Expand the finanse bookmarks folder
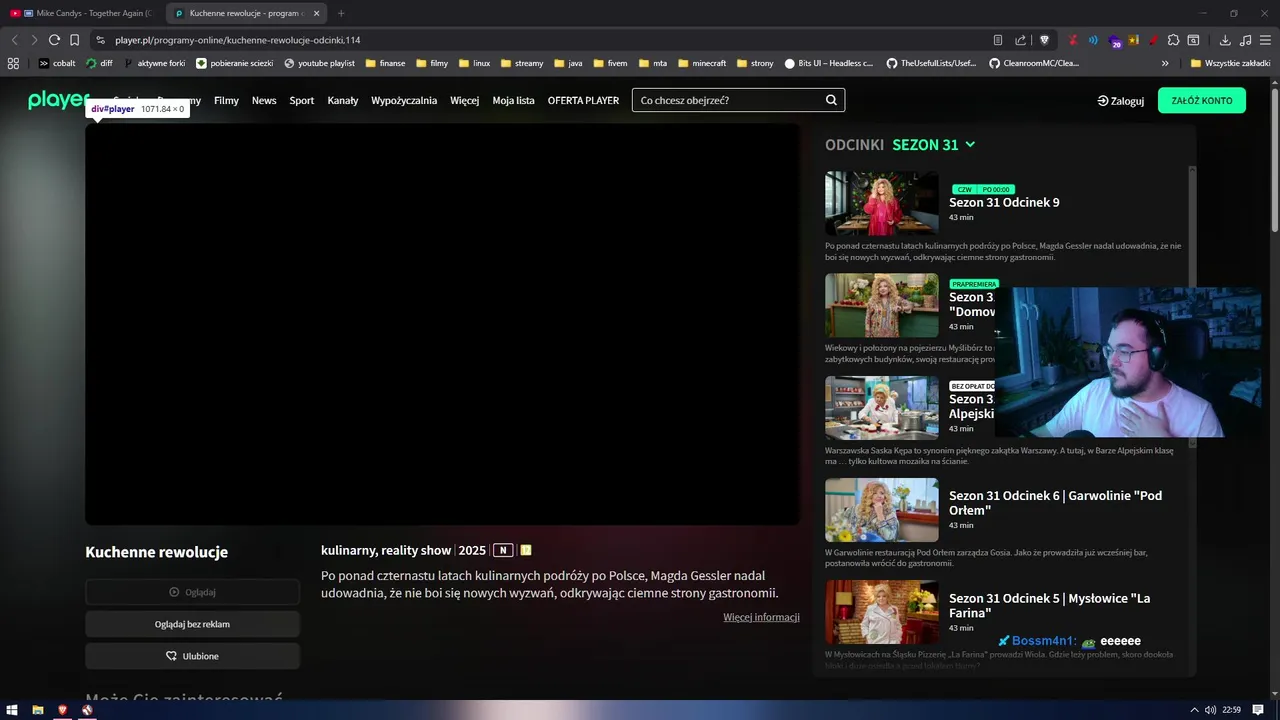The width and height of the screenshot is (1280, 720). [386, 63]
